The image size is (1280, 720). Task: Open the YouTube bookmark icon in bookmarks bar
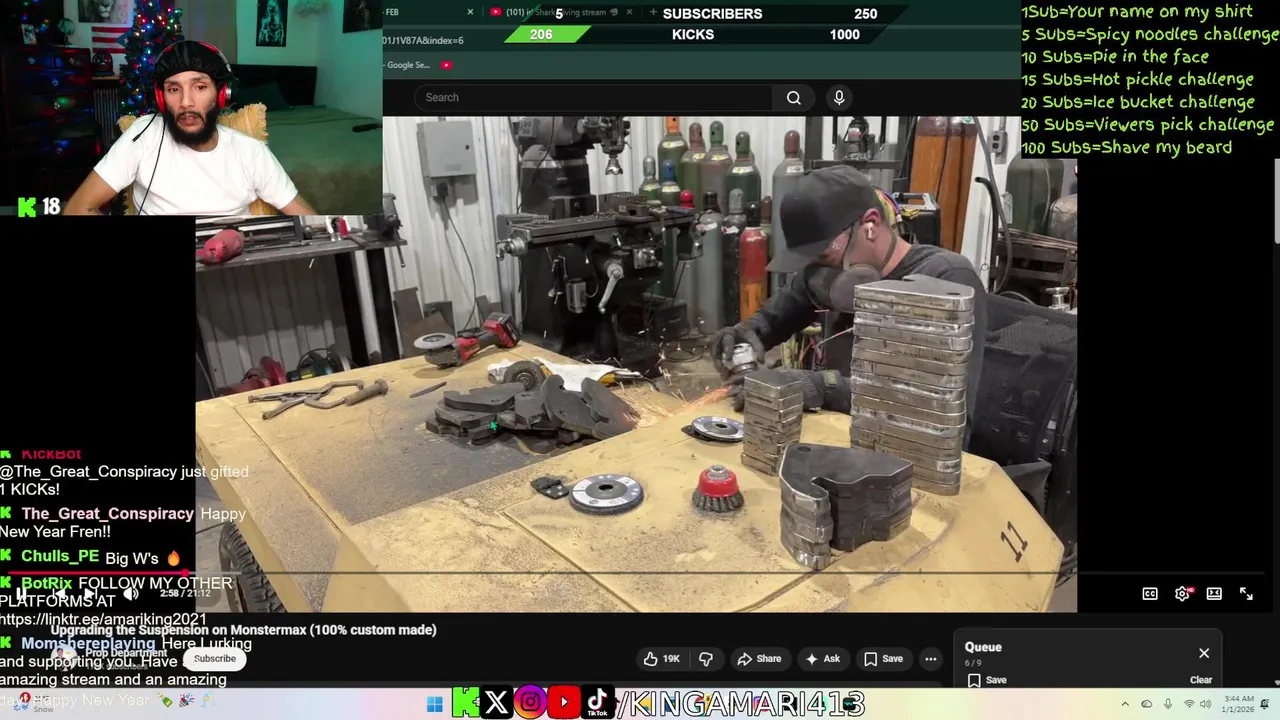pos(446,65)
